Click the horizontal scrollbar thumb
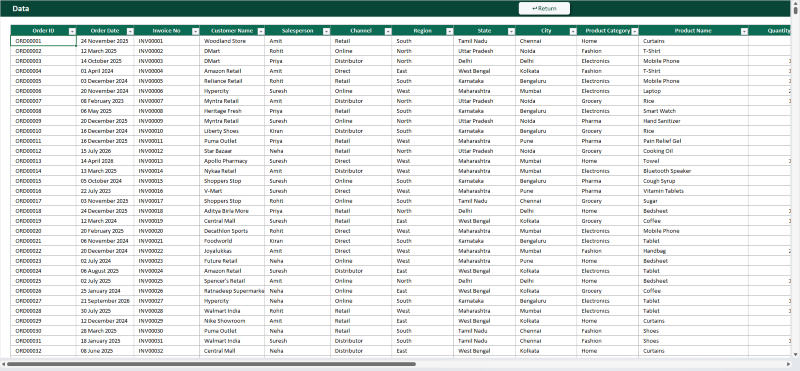Screen dimensions: 800x371 pos(211,364)
